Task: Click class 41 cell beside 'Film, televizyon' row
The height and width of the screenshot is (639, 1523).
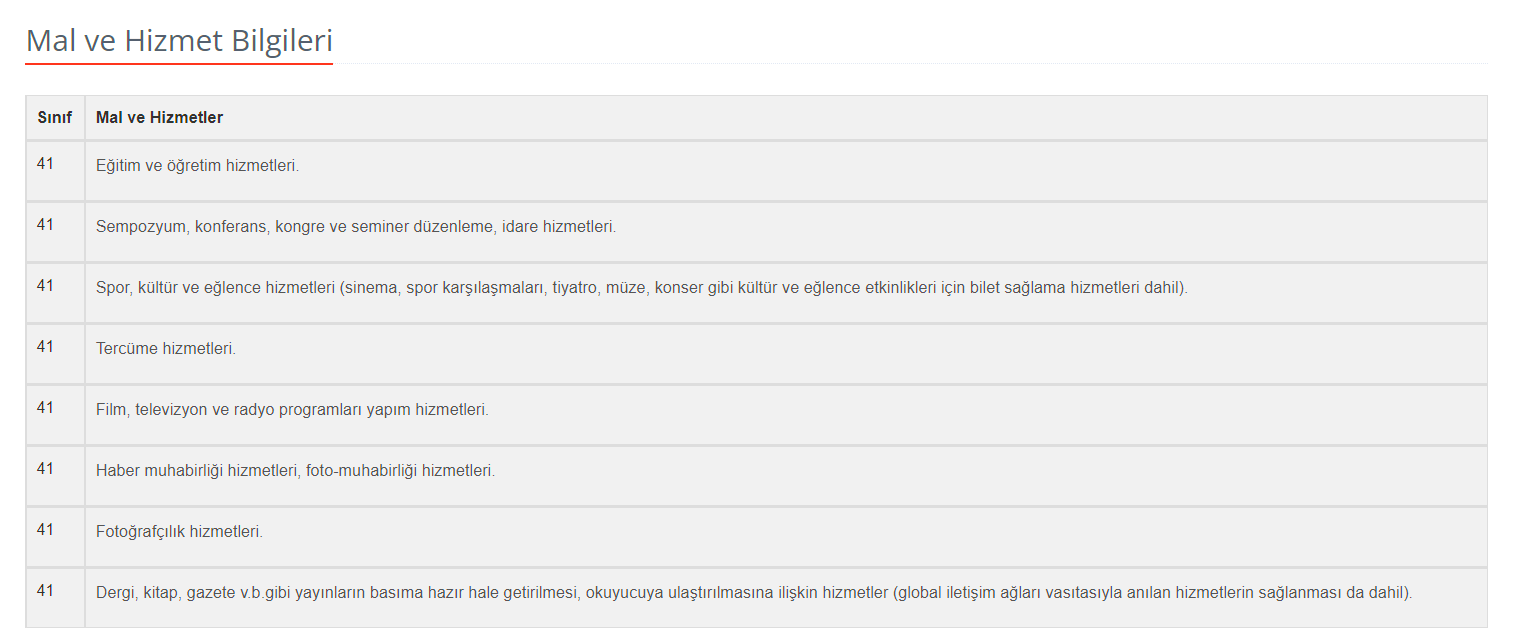Action: point(45,407)
